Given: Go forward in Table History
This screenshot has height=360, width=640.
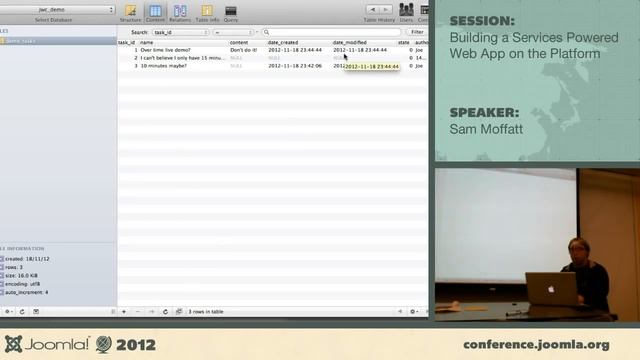Looking at the screenshot, I should pos(386,9).
